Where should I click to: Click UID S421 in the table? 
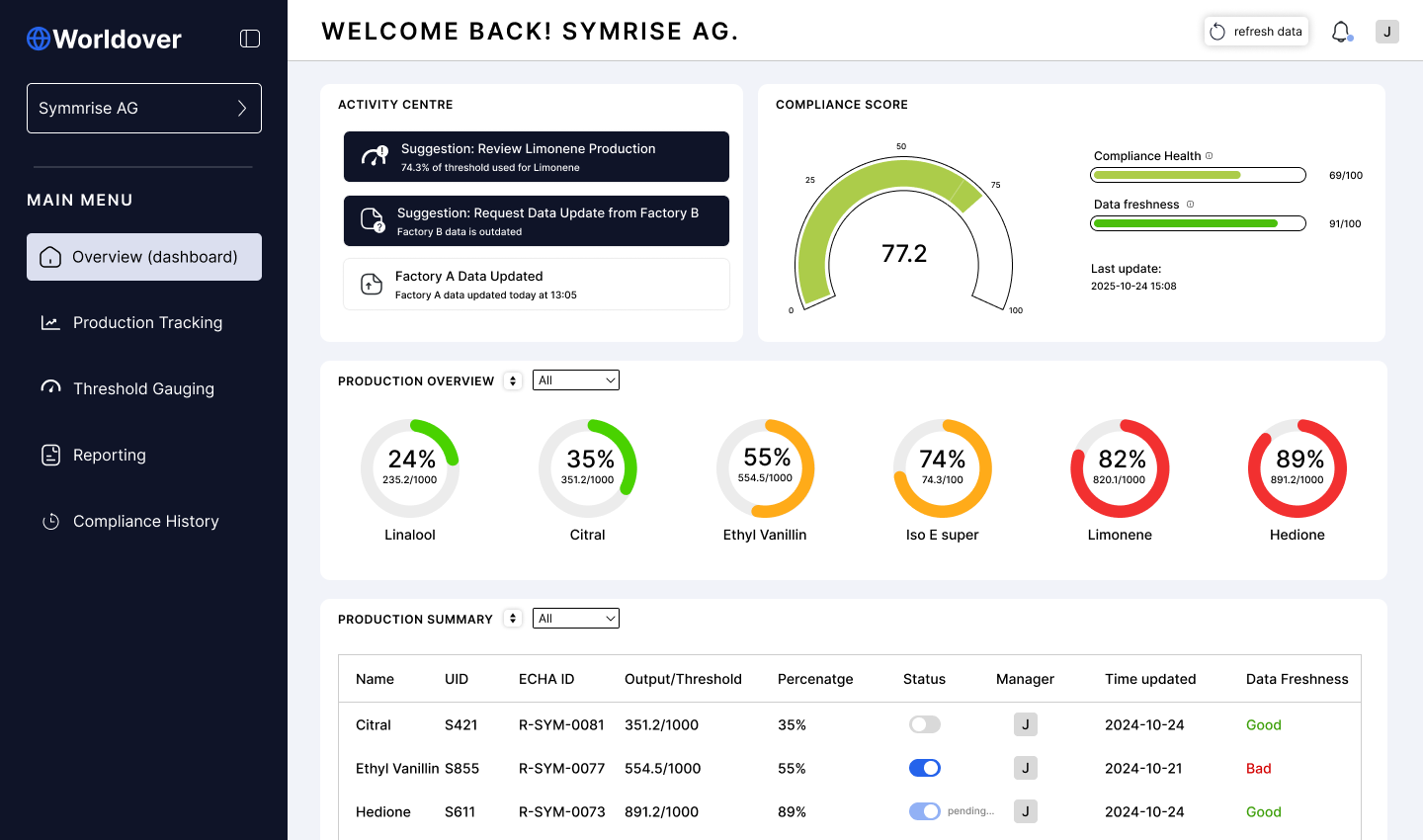pyautogui.click(x=461, y=724)
